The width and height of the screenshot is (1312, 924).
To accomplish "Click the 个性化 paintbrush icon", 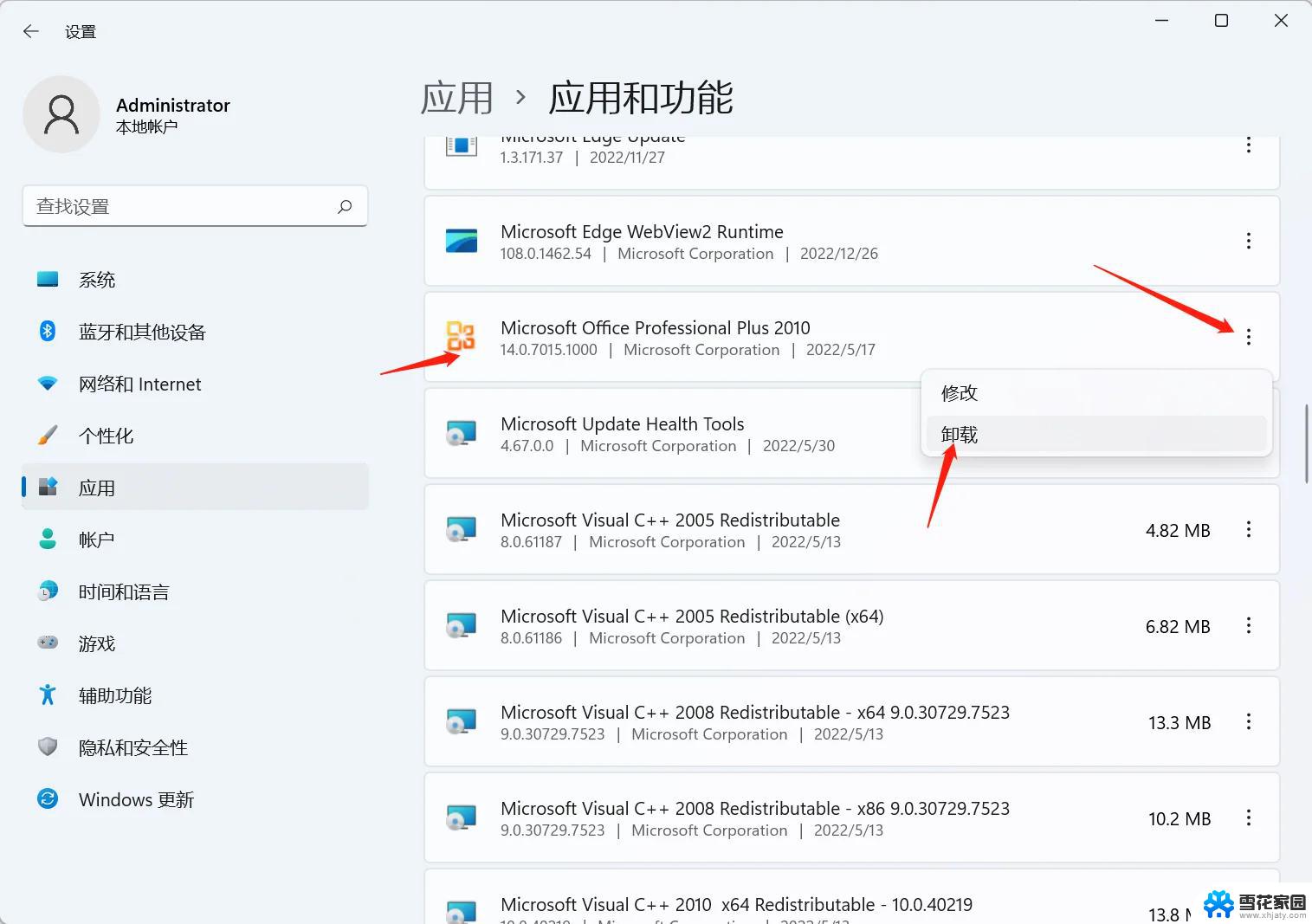I will pyautogui.click(x=48, y=435).
